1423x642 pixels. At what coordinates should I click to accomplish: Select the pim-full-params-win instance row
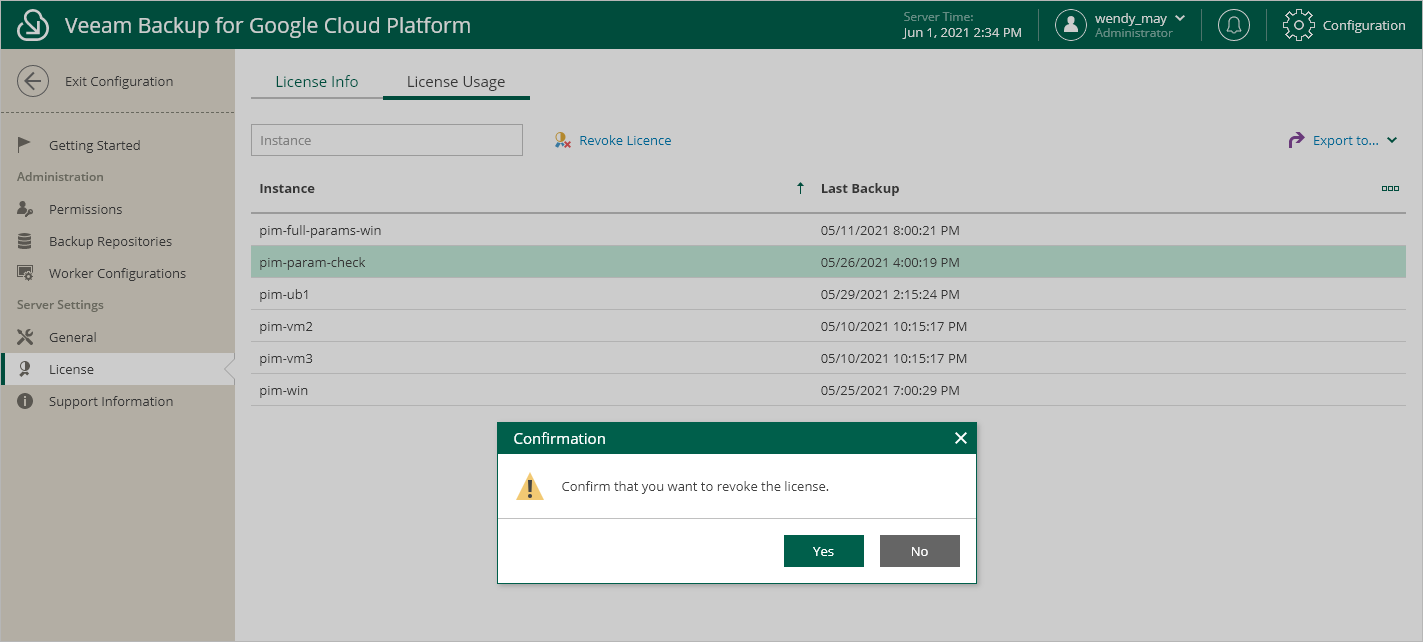click(828, 230)
